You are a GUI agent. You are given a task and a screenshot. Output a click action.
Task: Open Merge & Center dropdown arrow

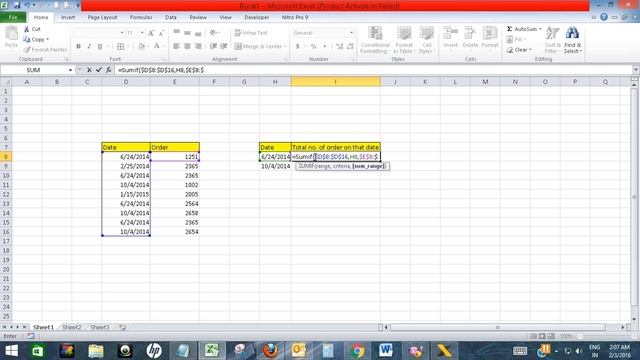point(285,47)
